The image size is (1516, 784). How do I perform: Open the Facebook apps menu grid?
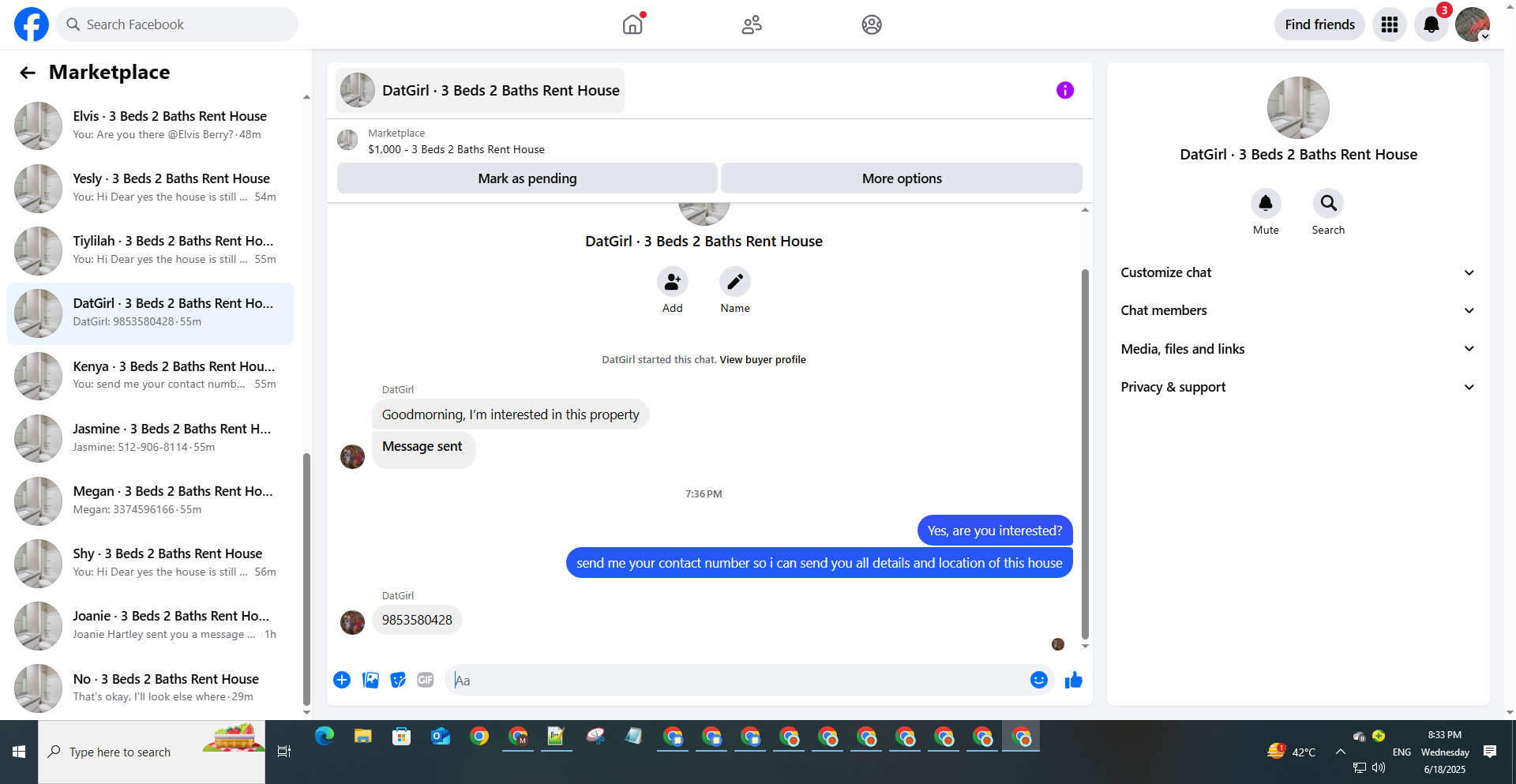tap(1390, 24)
